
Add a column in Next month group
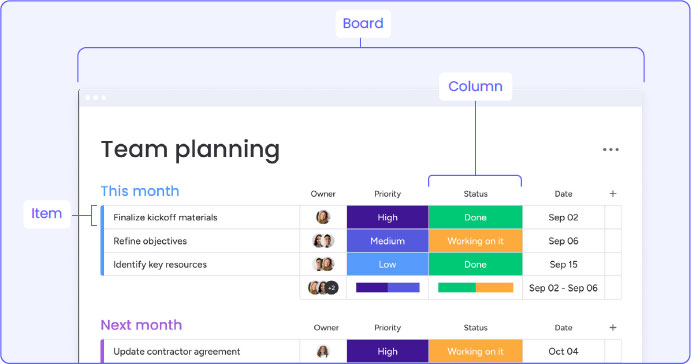coord(613,327)
